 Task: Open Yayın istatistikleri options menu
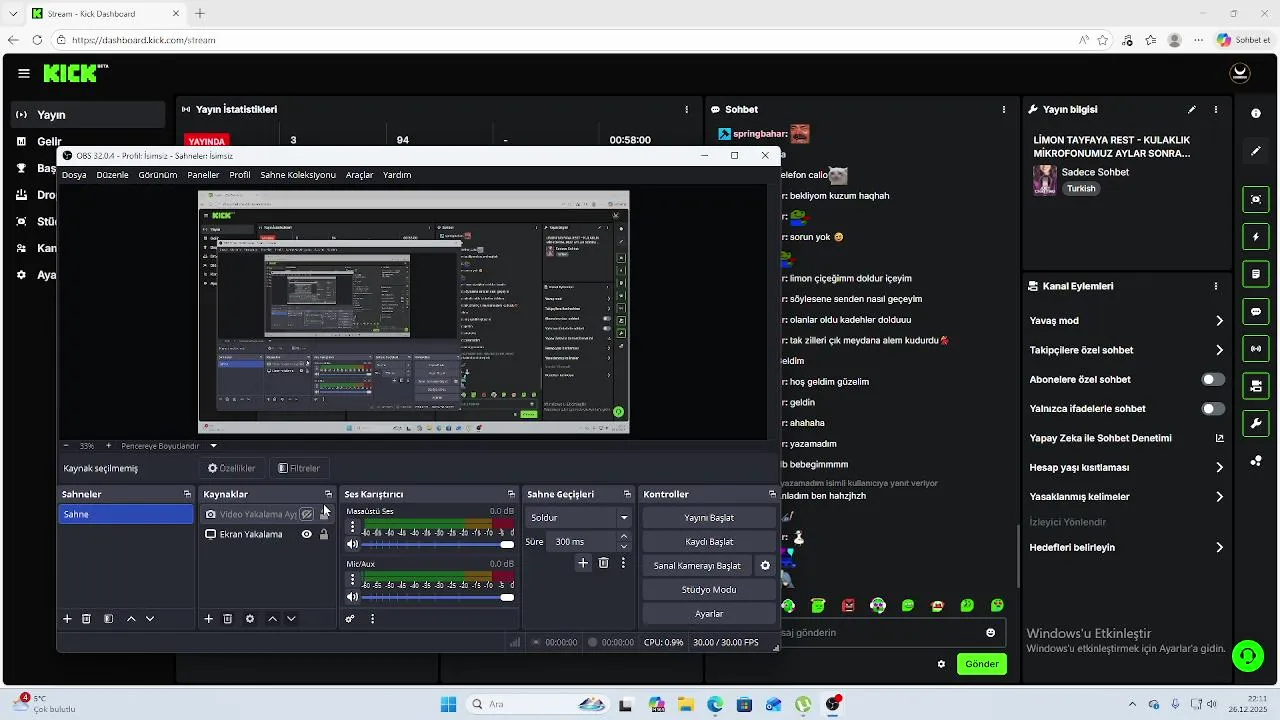click(x=686, y=109)
